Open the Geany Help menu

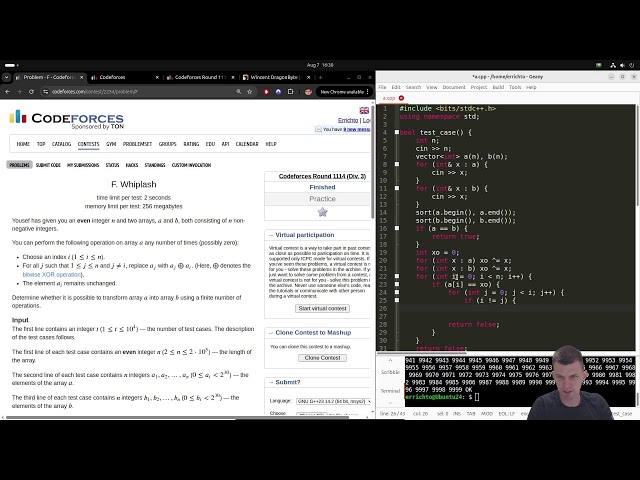pyautogui.click(x=531, y=87)
